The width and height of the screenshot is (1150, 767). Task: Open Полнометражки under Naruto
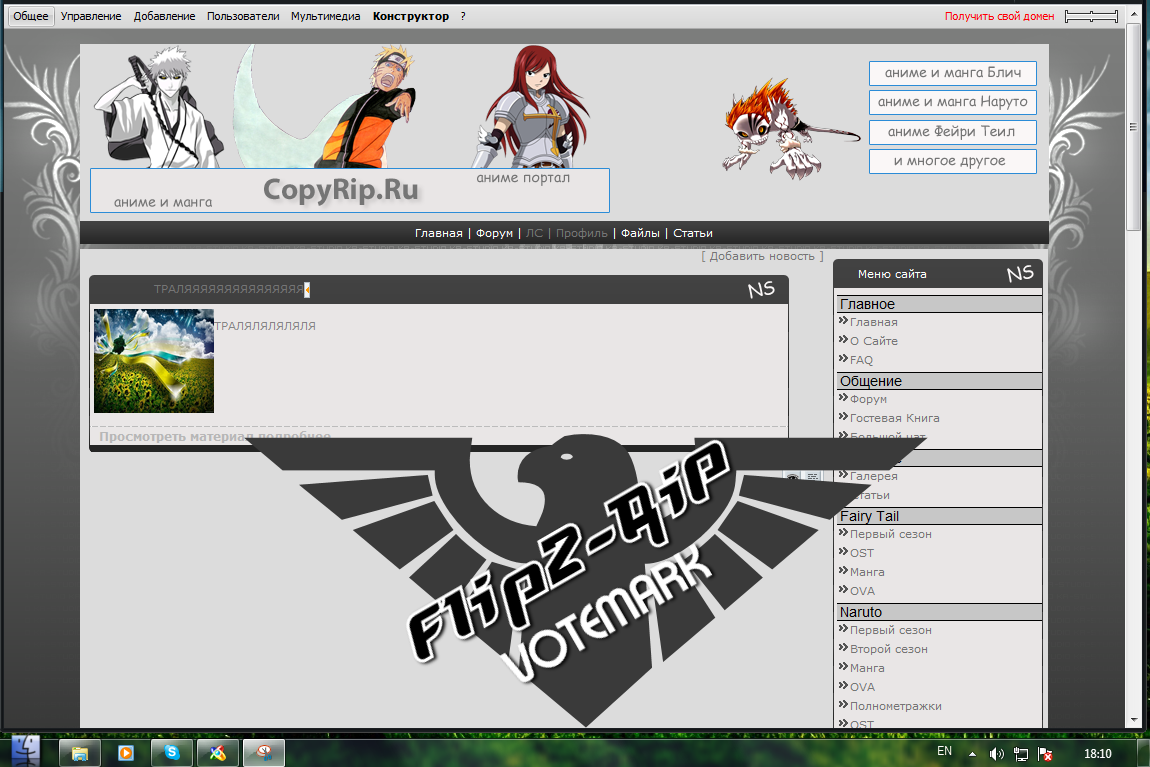click(896, 706)
